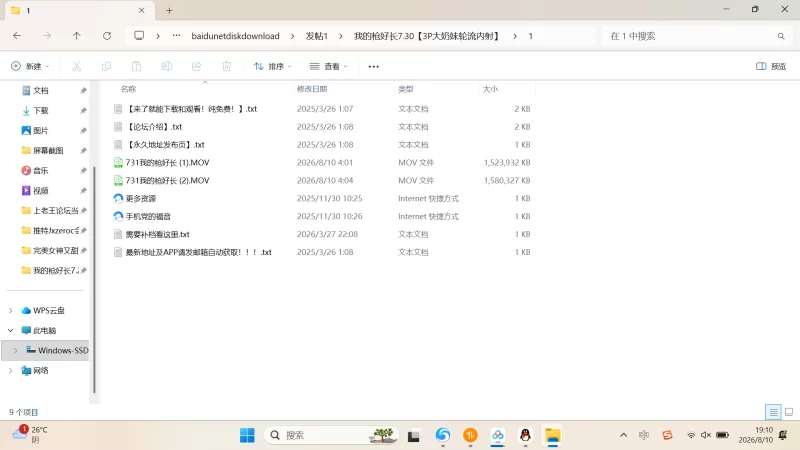Click the volume muted tray icon
Viewport: 800px width, 450px height.
click(706, 435)
